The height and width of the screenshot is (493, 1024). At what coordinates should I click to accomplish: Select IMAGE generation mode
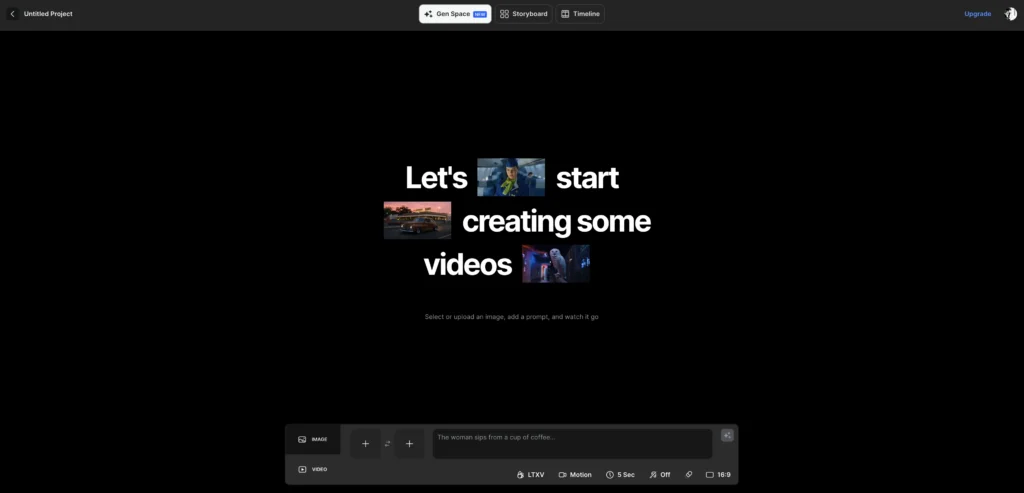click(x=312, y=439)
